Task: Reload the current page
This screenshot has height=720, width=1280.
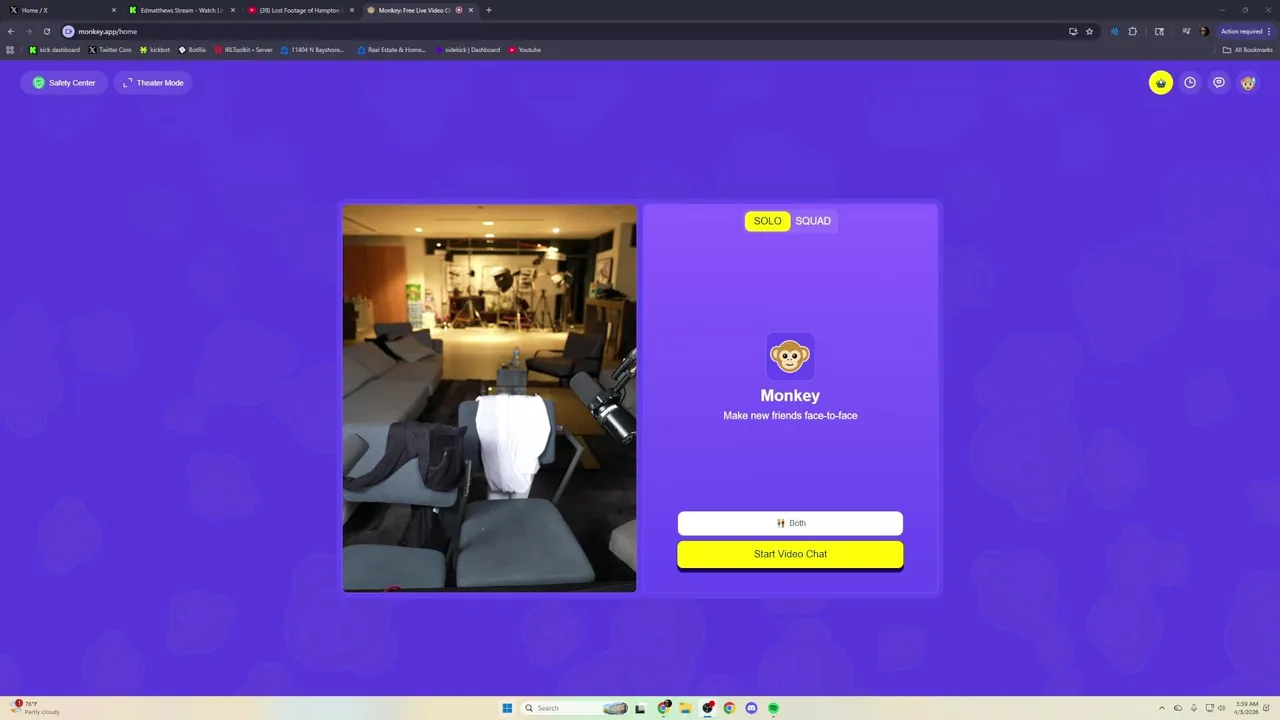Action: click(47, 31)
